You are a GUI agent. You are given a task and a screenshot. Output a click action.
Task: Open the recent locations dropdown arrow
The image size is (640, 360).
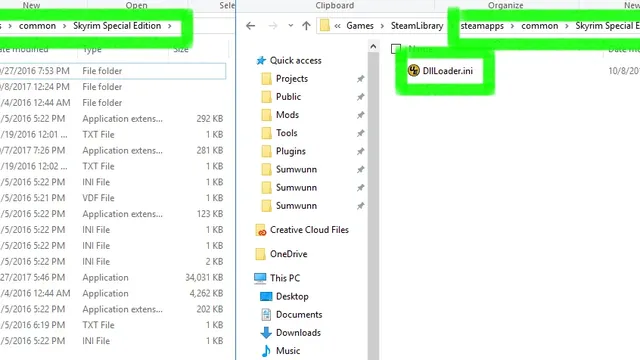pyautogui.click(x=291, y=26)
